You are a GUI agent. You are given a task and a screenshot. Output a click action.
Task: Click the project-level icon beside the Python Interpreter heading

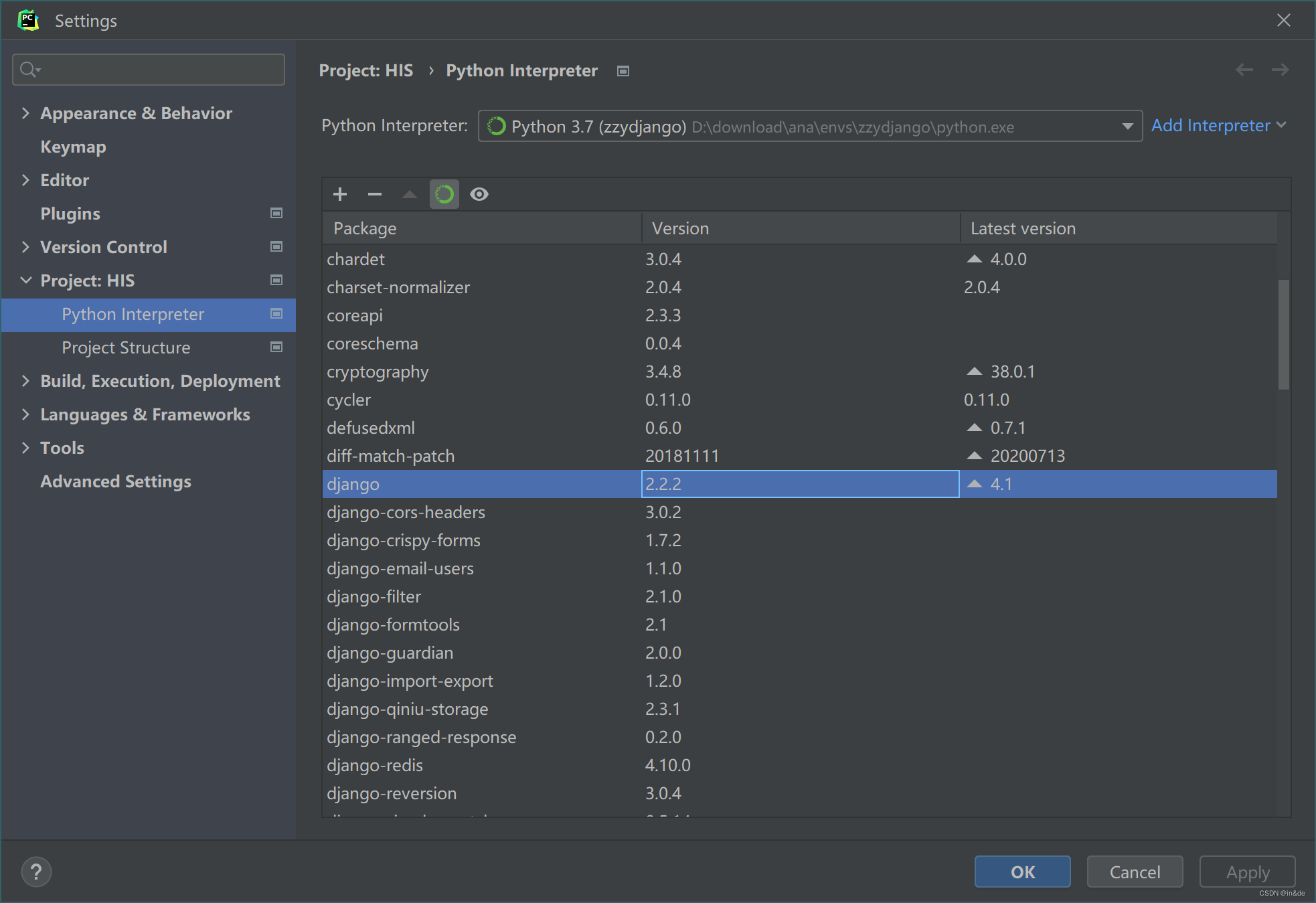coord(623,71)
